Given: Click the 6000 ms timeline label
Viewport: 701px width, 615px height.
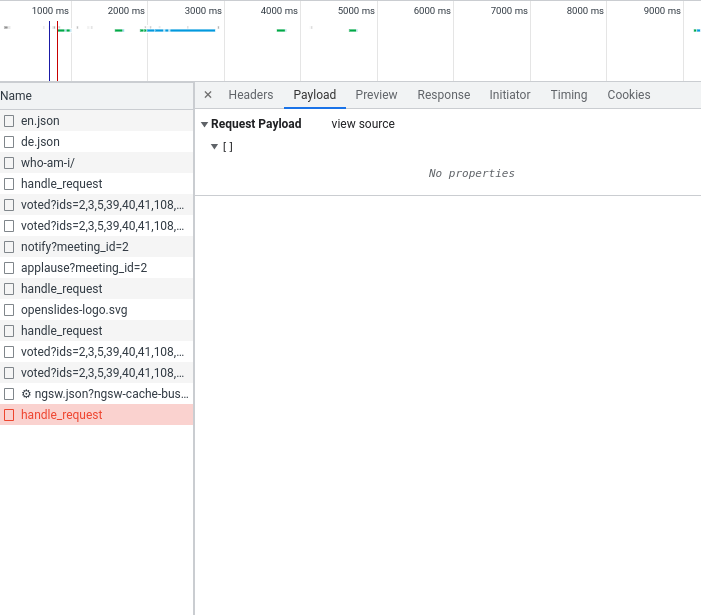Looking at the screenshot, I should [432, 11].
